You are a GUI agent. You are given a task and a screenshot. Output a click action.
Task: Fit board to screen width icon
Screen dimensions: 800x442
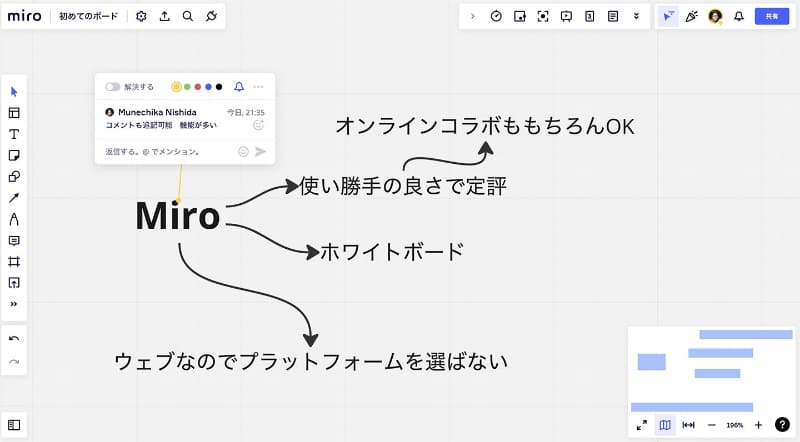click(x=688, y=425)
